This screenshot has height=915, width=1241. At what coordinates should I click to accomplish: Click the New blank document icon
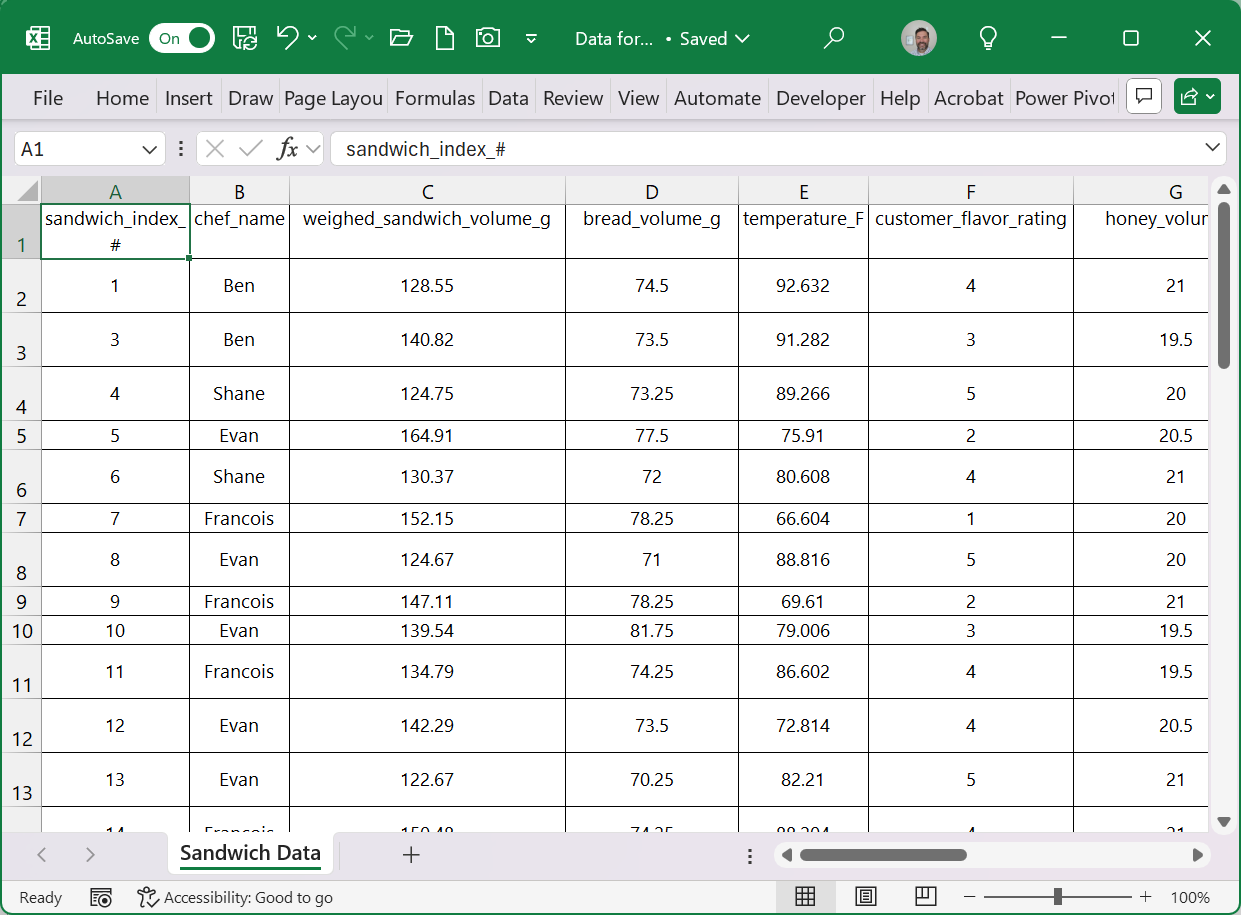click(445, 38)
